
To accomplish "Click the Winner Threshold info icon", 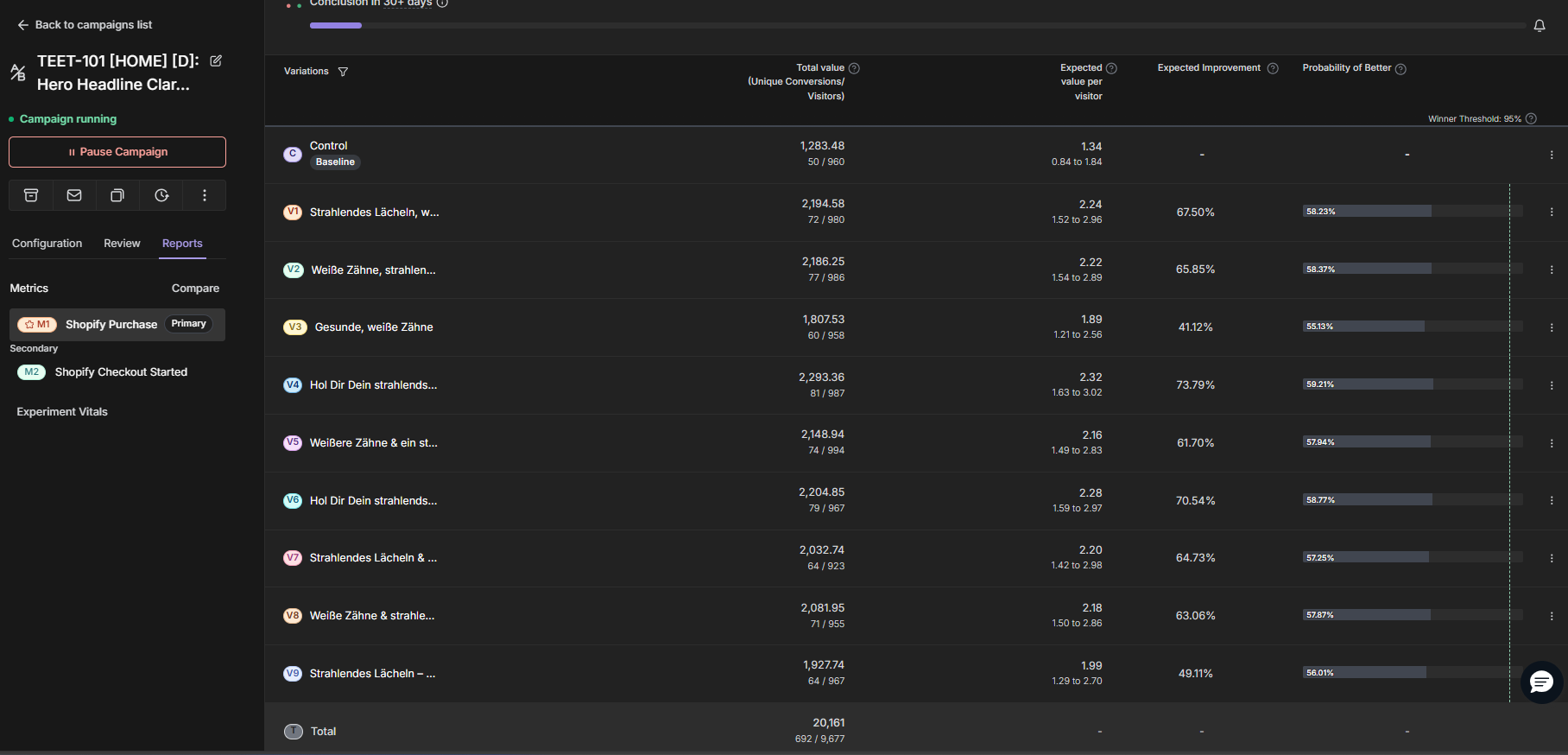I will [1531, 119].
